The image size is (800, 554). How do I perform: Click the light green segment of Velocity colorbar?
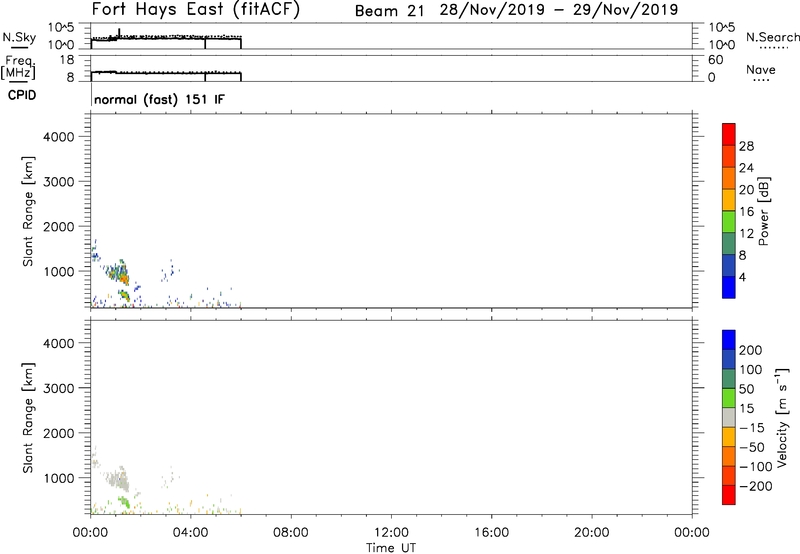click(729, 398)
